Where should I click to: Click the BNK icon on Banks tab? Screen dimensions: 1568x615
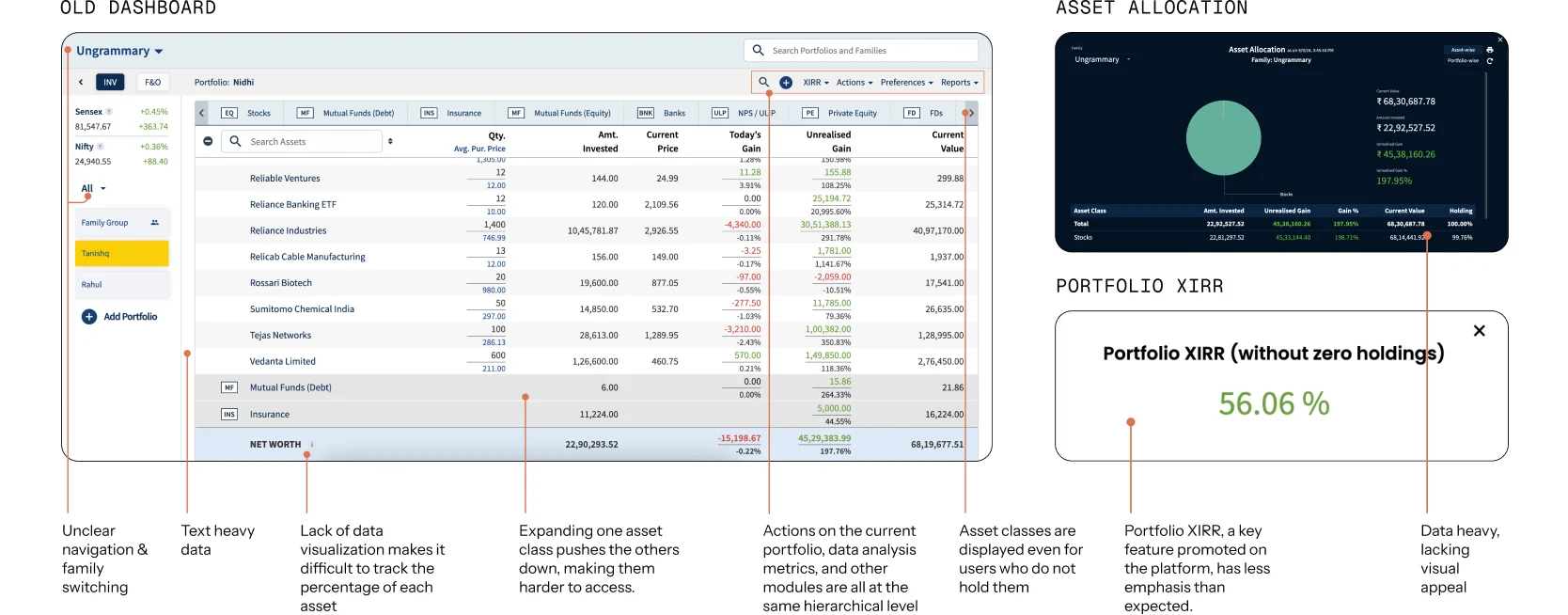pyautogui.click(x=646, y=113)
